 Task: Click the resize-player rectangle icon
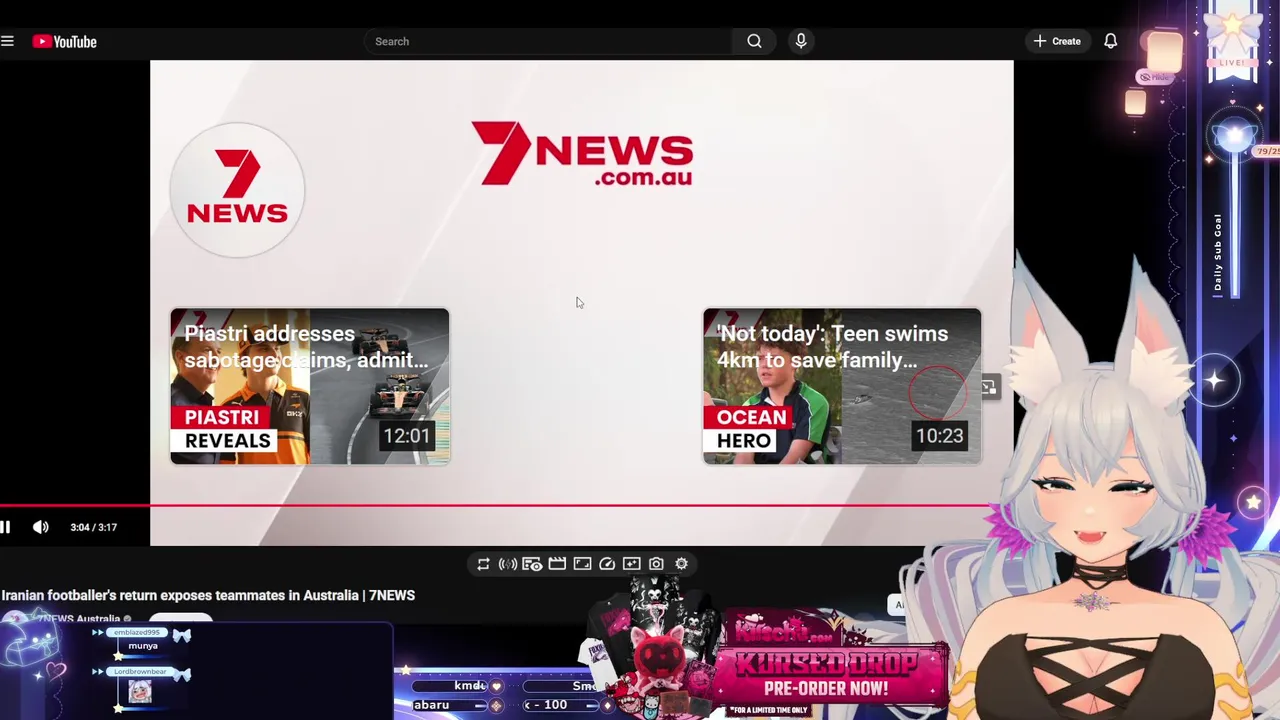[582, 564]
